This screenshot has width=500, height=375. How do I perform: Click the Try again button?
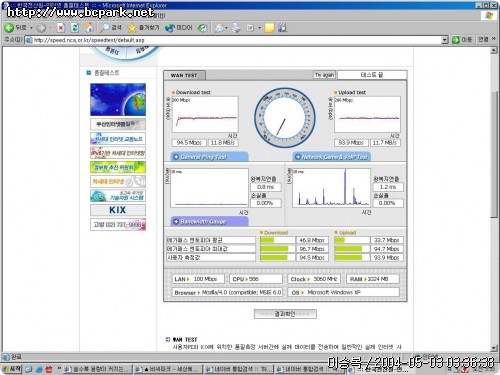click(x=324, y=75)
